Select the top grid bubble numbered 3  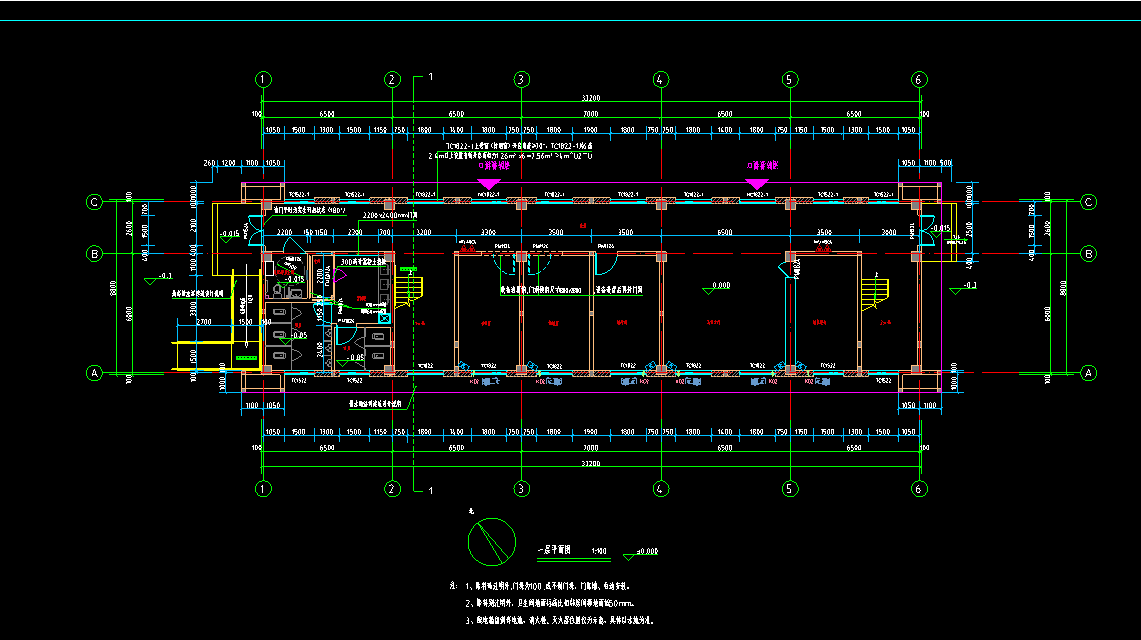tap(521, 79)
